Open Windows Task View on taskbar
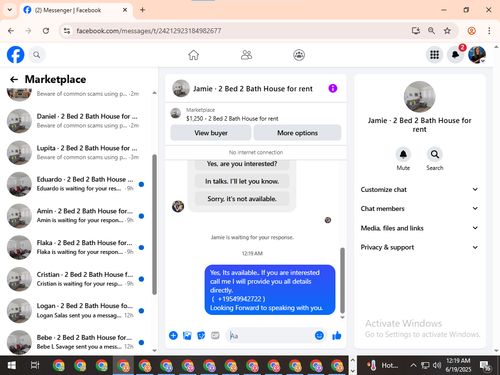 tap(35, 365)
